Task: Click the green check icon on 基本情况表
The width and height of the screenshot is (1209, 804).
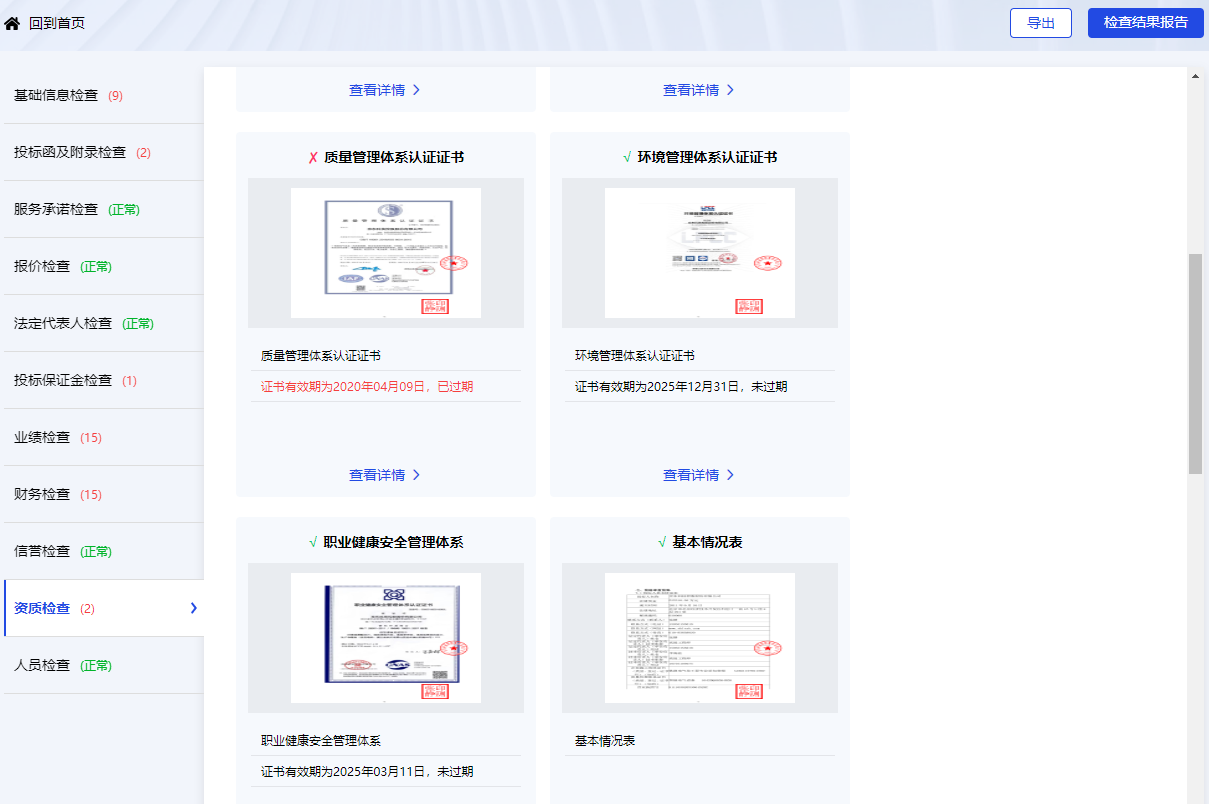Action: 662,543
